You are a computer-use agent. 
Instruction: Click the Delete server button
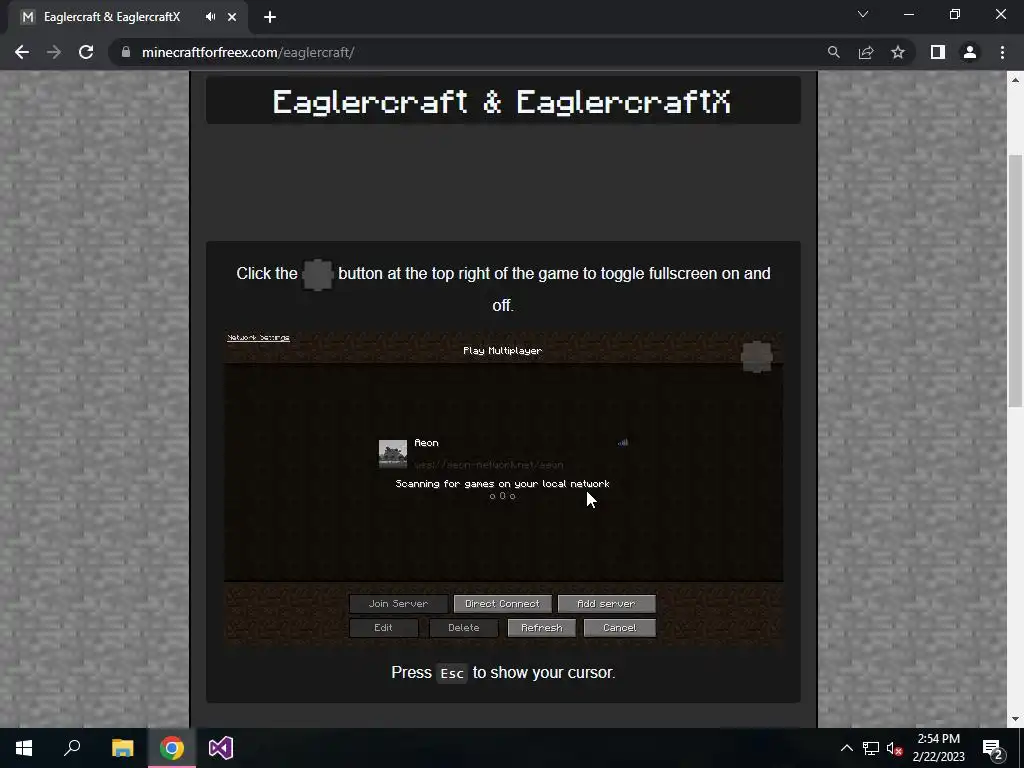pos(464,628)
